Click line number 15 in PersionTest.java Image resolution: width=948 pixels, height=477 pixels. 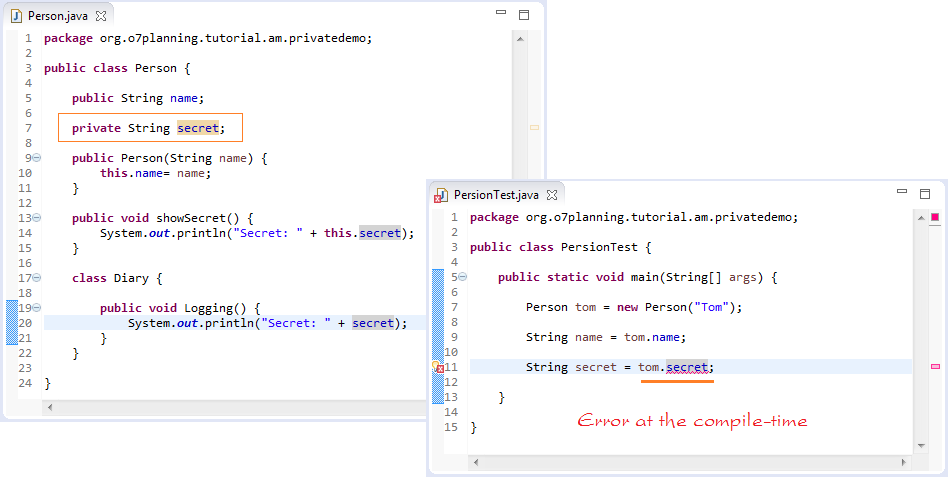tap(451, 427)
